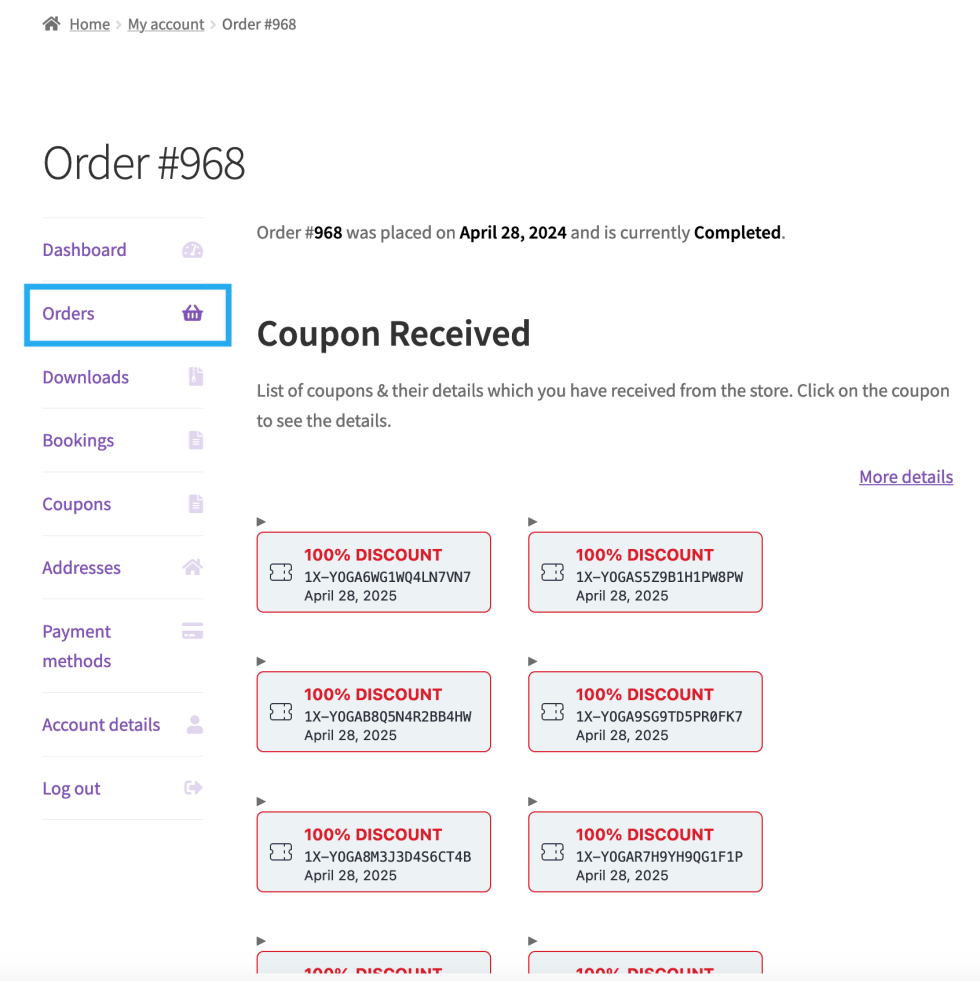Click the Account details person icon
Screen dimensions: 980x981
tap(195, 724)
